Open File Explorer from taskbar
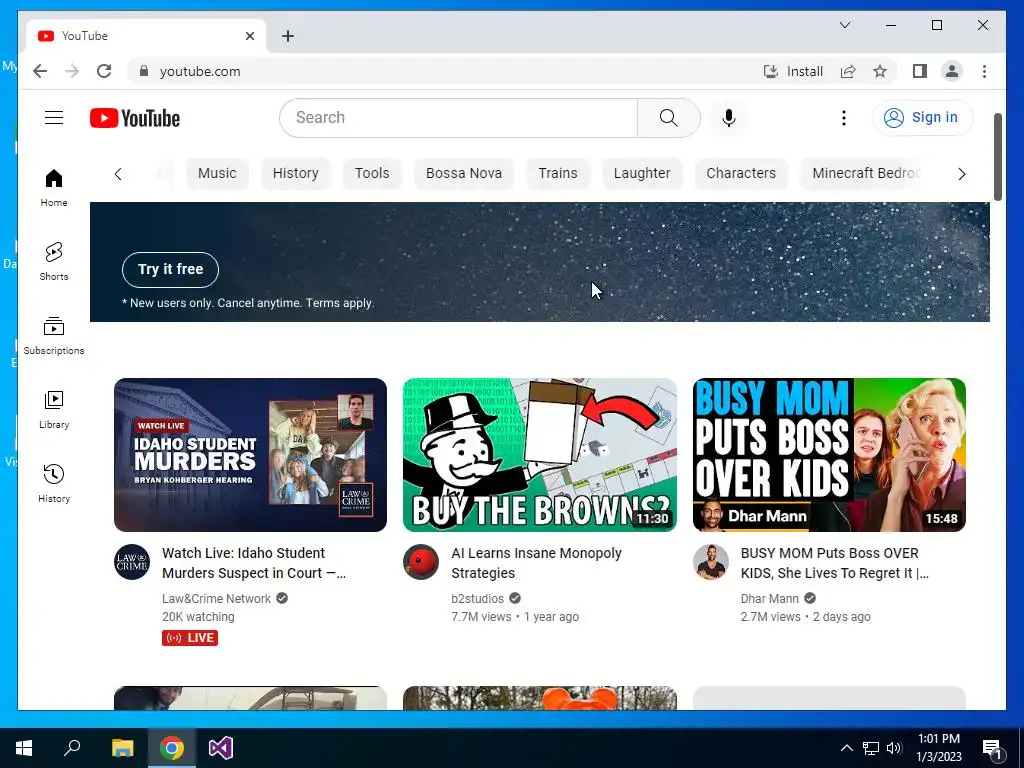 122,748
